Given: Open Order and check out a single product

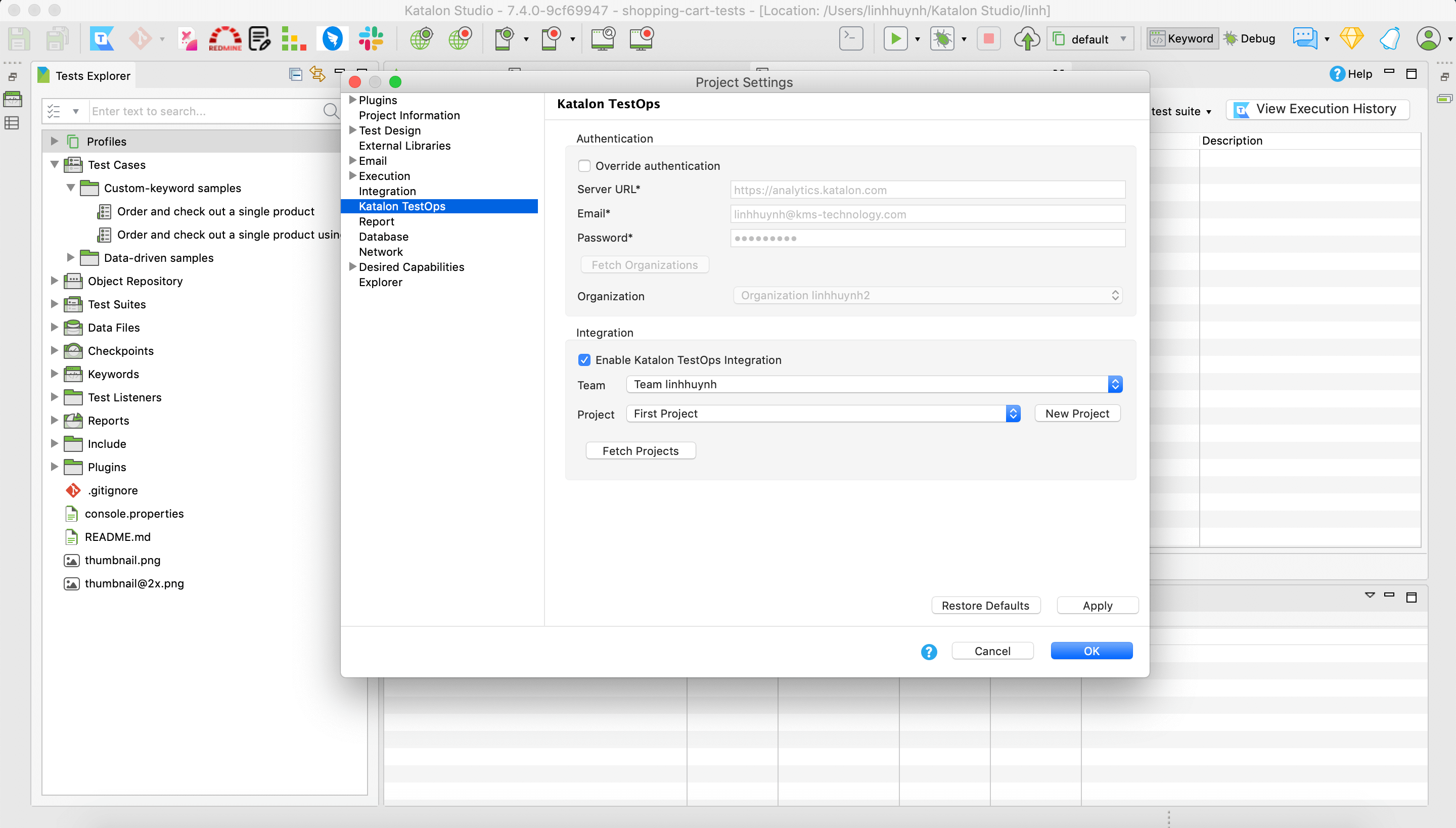Looking at the screenshot, I should [x=215, y=211].
